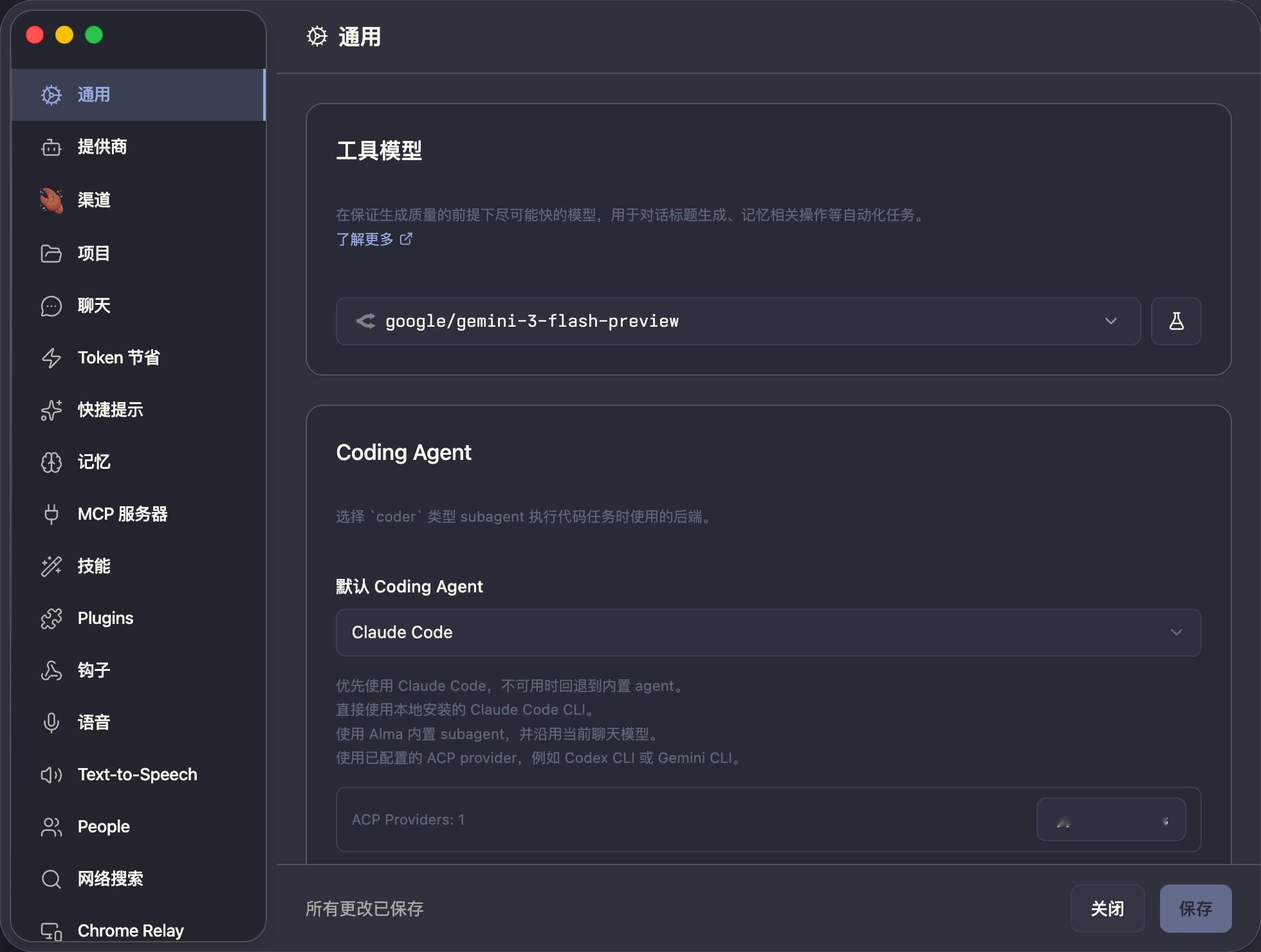Click the button next to ACP Providers: 1
Screen dimensions: 1261x952
tap(1110, 819)
